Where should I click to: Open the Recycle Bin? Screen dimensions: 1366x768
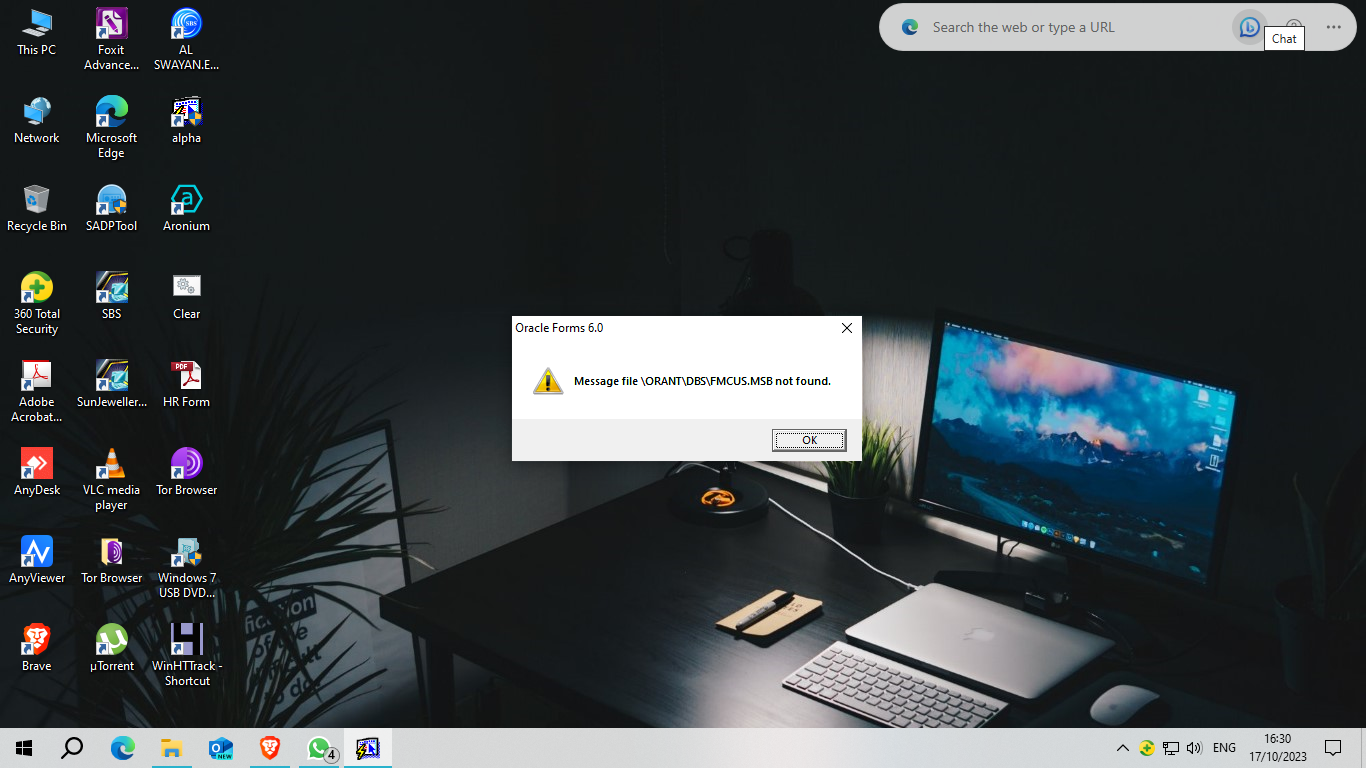(x=37, y=200)
